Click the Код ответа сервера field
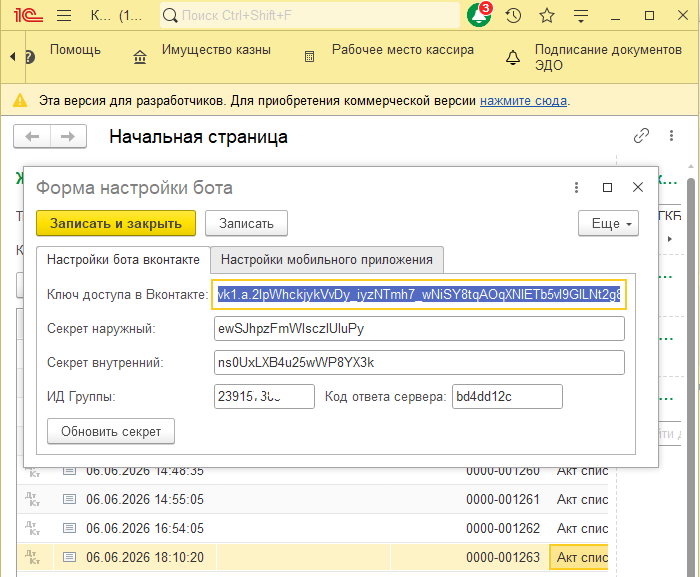 [x=507, y=397]
